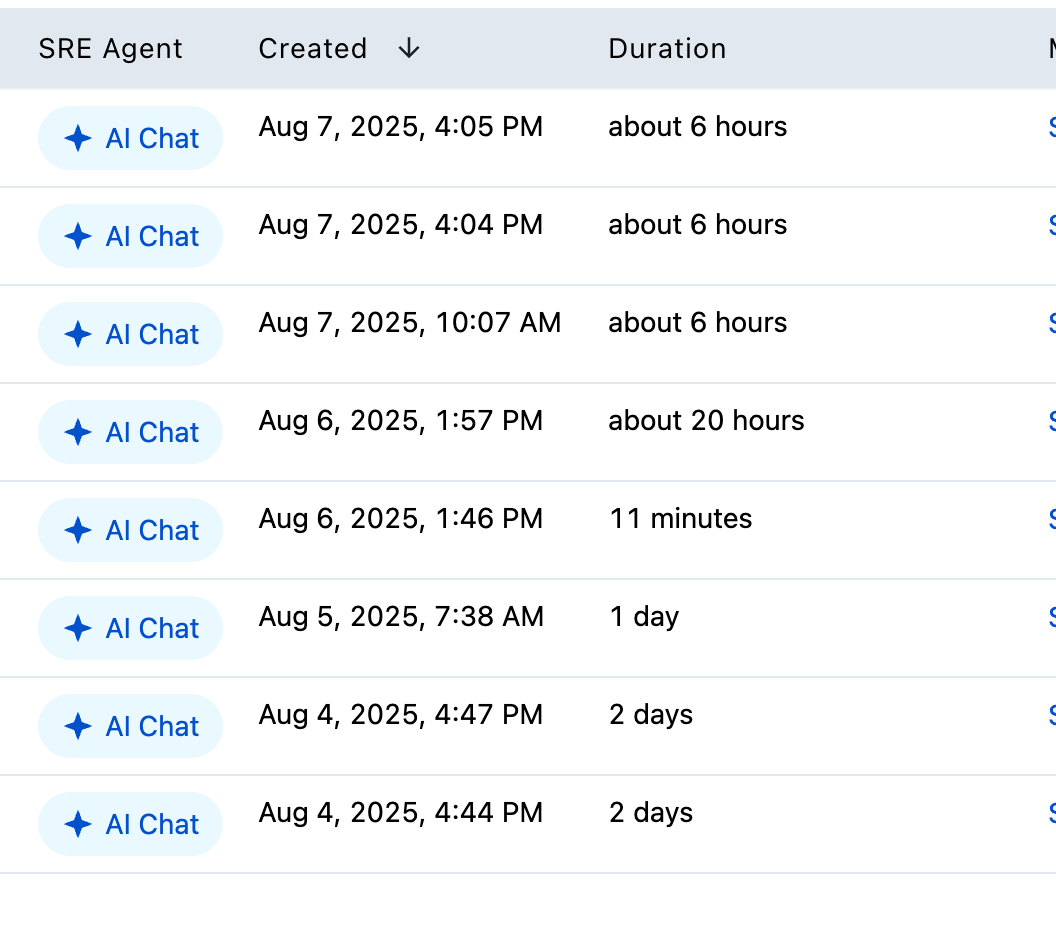
Task: Select the Created timestamp Aug 6, 1:46 PM
Action: [400, 518]
